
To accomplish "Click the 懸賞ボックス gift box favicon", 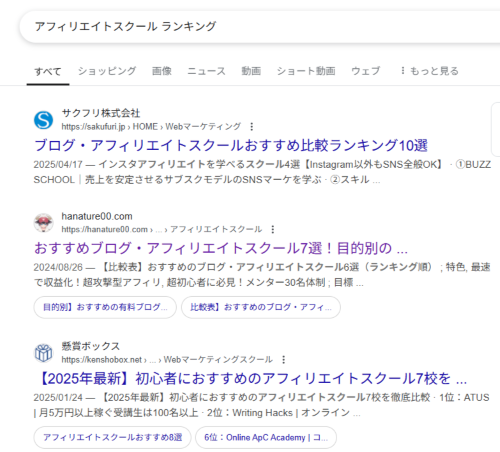I will (43, 353).
